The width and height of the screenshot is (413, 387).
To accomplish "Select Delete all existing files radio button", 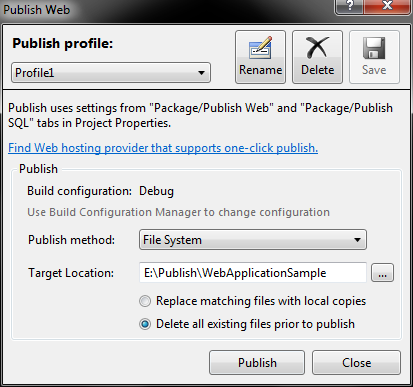I will [145, 324].
